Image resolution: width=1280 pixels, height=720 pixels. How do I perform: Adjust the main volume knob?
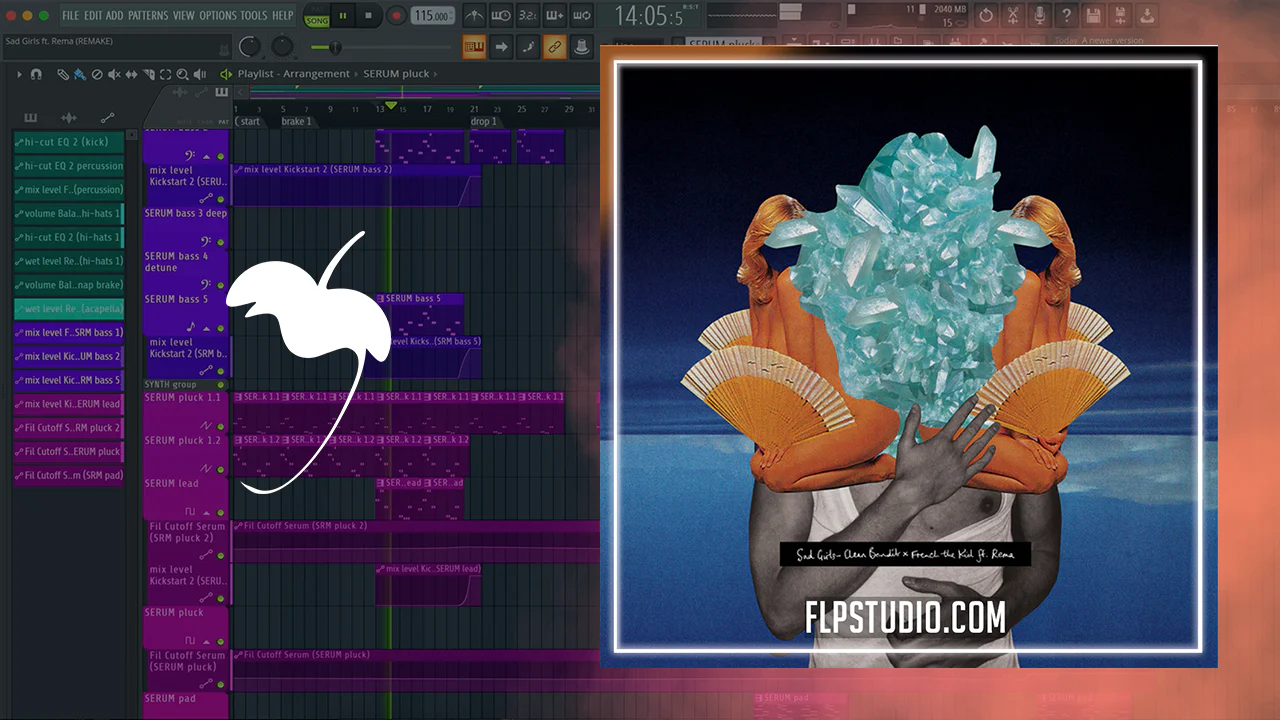pos(250,46)
